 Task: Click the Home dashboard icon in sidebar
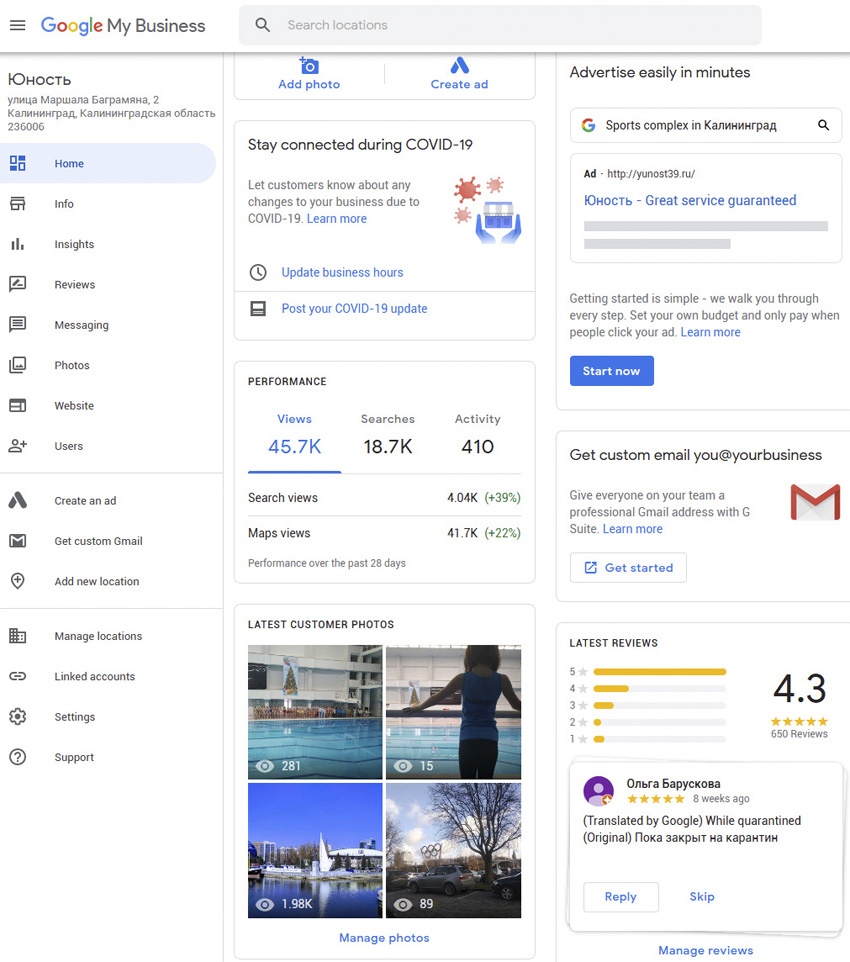tap(18, 163)
